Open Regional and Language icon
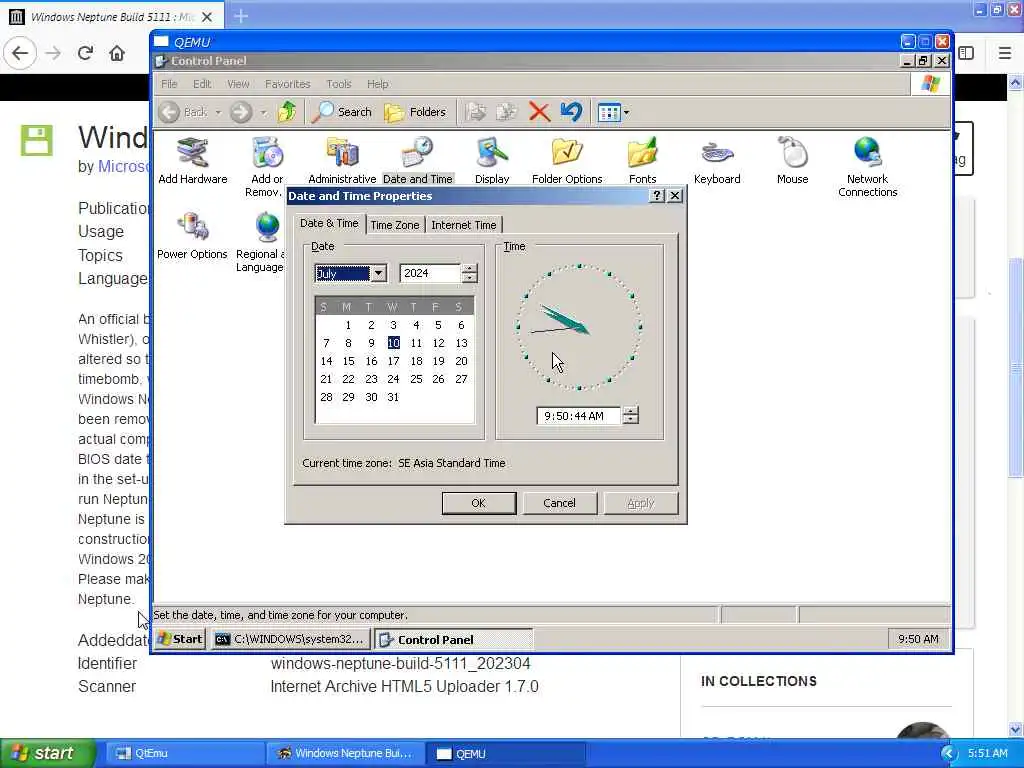This screenshot has height=768, width=1024. [x=260, y=242]
